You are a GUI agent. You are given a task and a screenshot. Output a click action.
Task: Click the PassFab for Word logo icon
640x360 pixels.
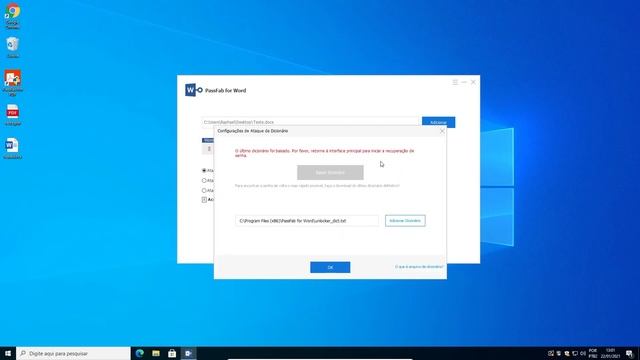click(x=193, y=90)
